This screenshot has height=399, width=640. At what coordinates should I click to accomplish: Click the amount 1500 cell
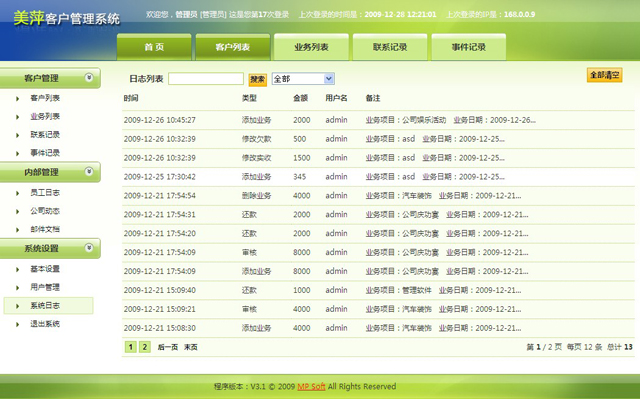pyautogui.click(x=302, y=158)
